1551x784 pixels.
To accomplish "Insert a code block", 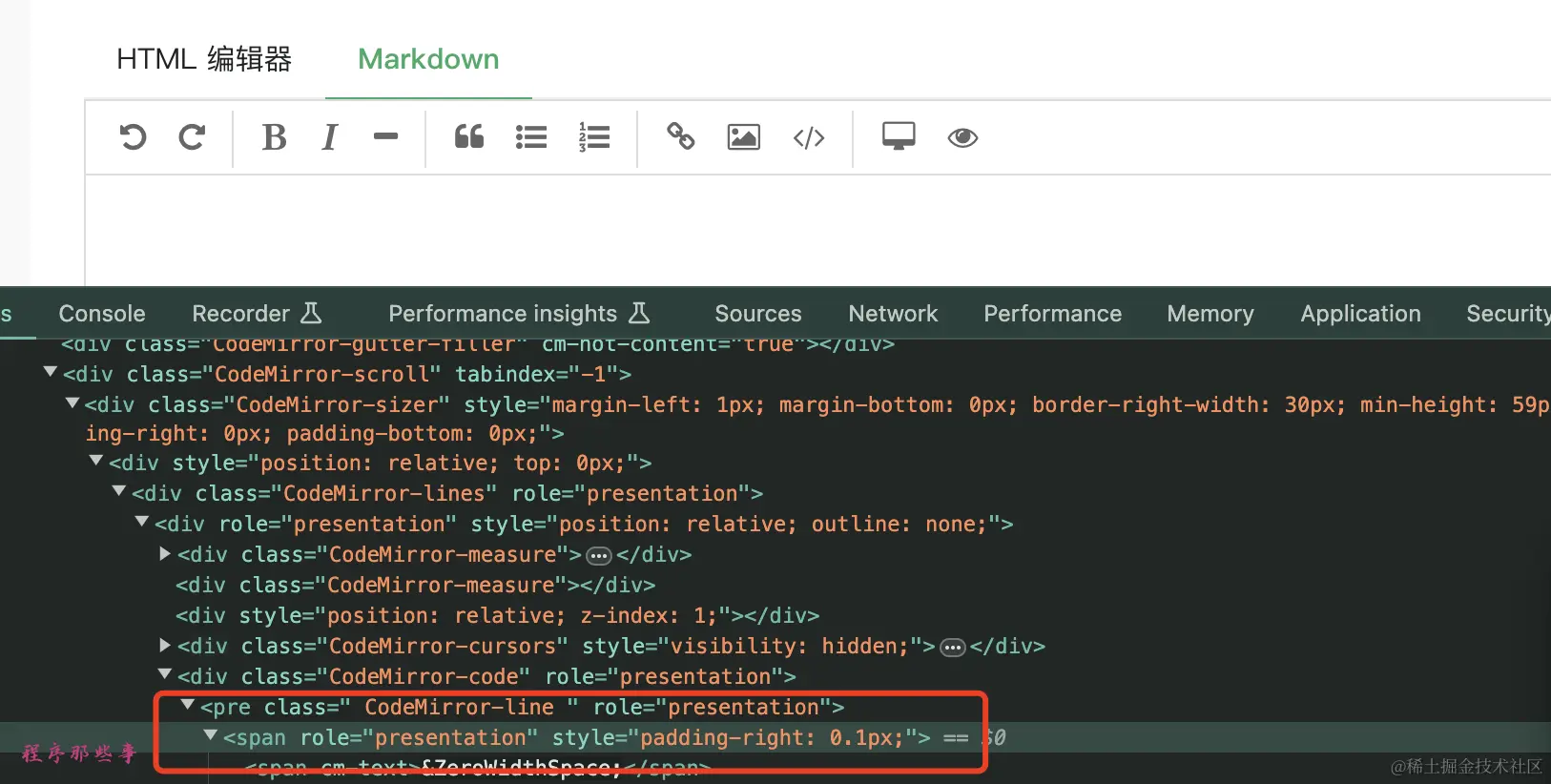I will [x=809, y=138].
